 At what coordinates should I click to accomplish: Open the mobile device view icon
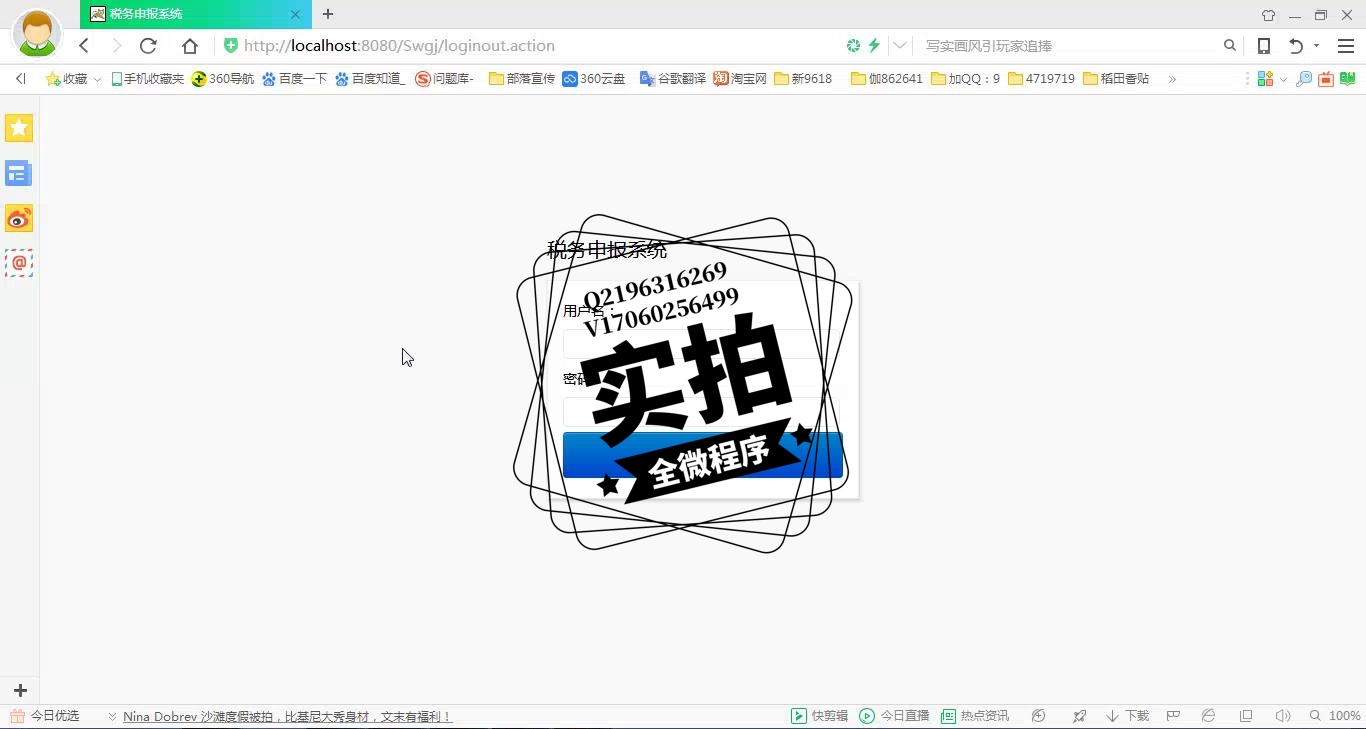pos(1264,46)
